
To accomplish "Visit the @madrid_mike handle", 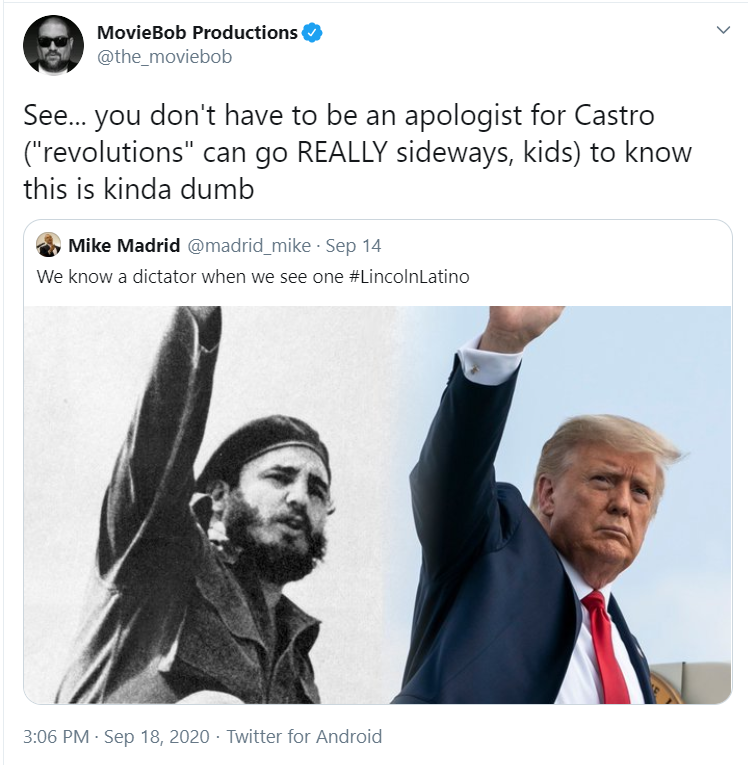I will (249, 246).
